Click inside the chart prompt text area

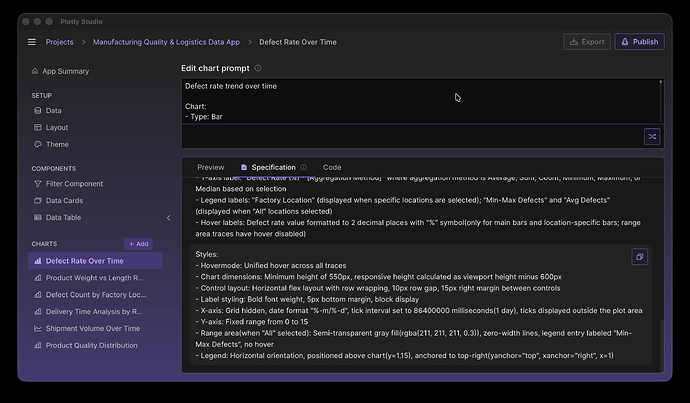click(x=400, y=100)
